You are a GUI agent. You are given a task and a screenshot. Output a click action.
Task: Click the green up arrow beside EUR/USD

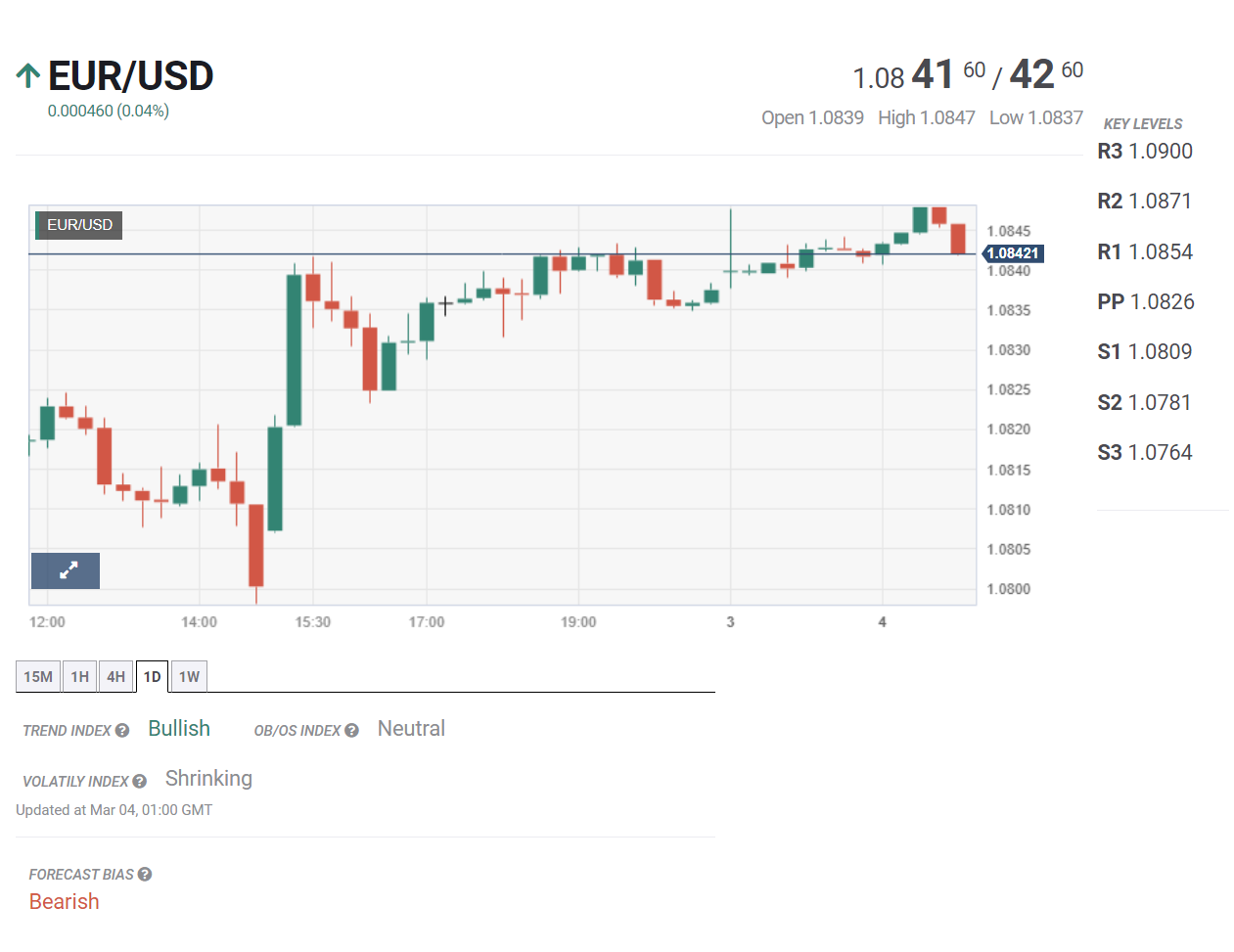(x=28, y=75)
